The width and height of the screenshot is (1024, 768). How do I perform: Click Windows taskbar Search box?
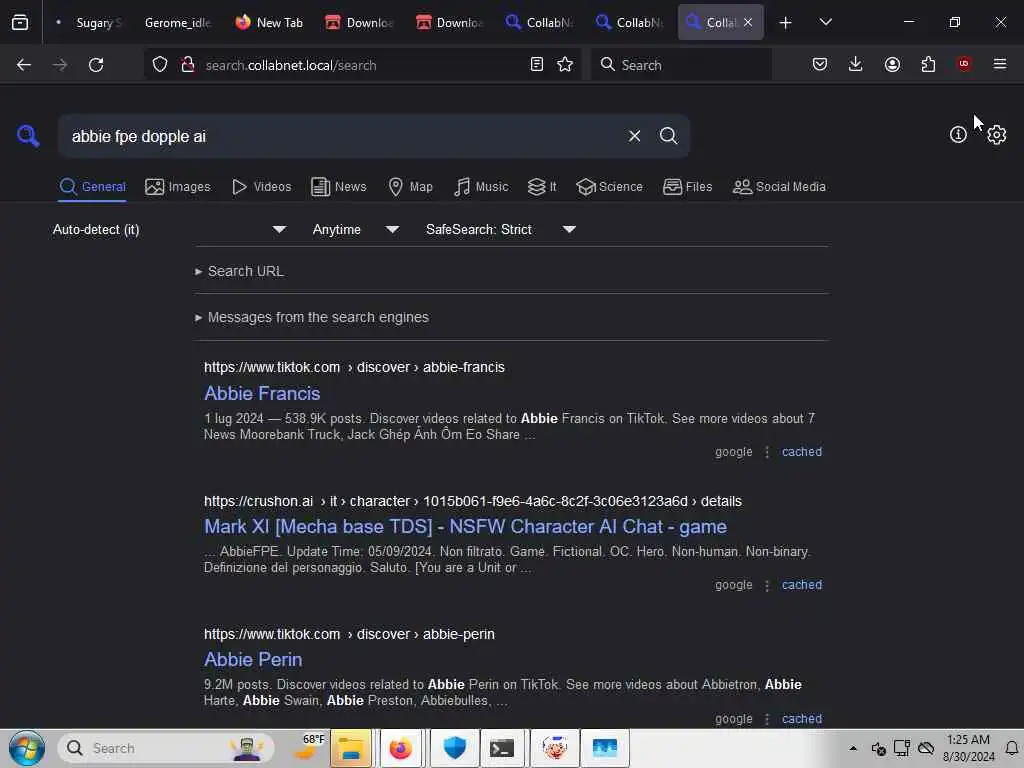[166, 748]
